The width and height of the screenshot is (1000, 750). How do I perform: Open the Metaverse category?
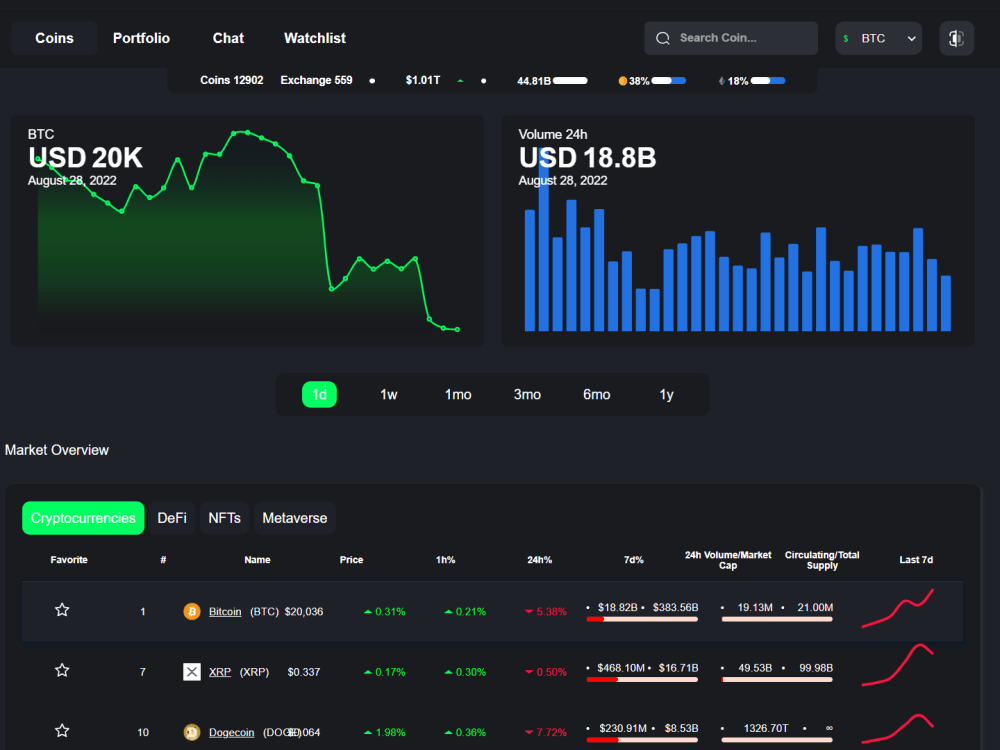[x=295, y=518]
